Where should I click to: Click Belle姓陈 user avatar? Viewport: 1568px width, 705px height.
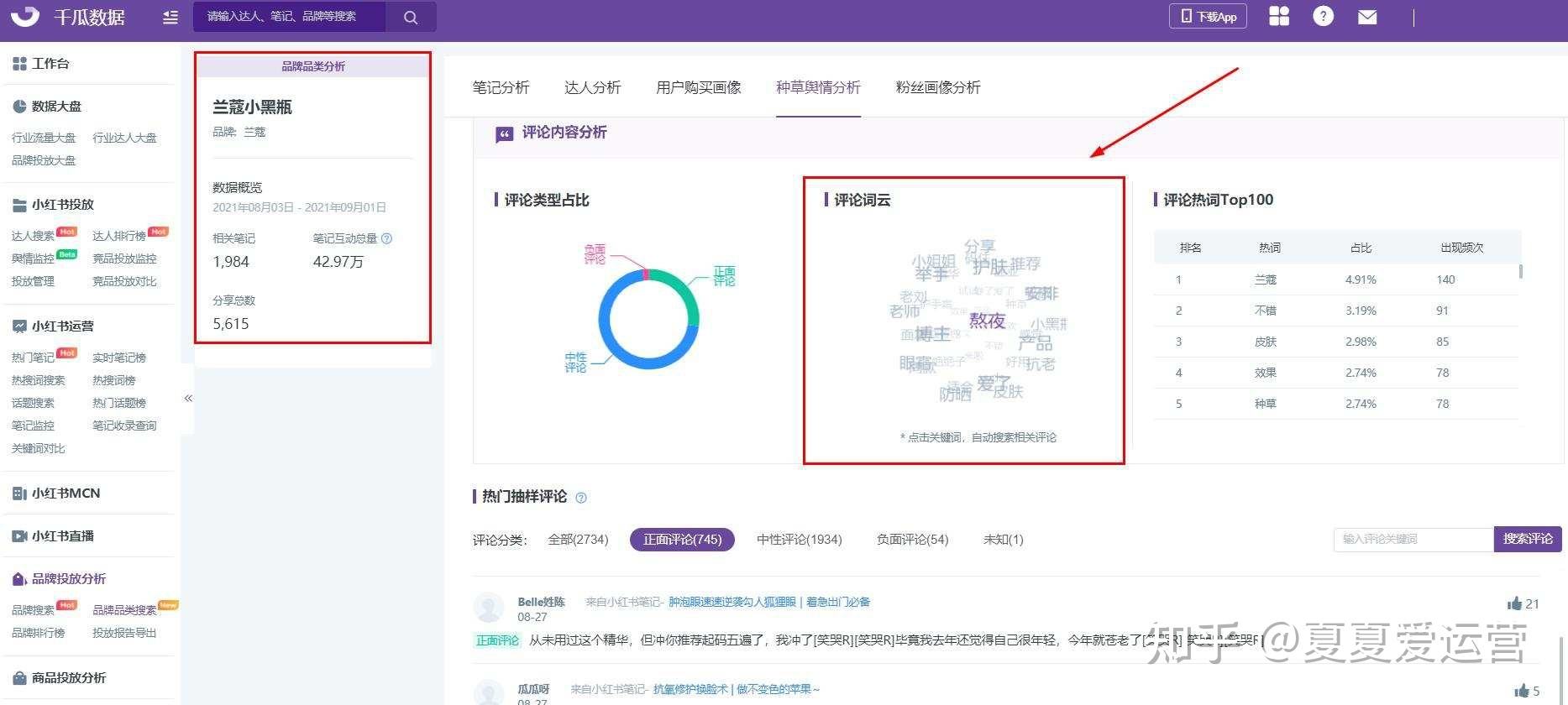click(489, 608)
